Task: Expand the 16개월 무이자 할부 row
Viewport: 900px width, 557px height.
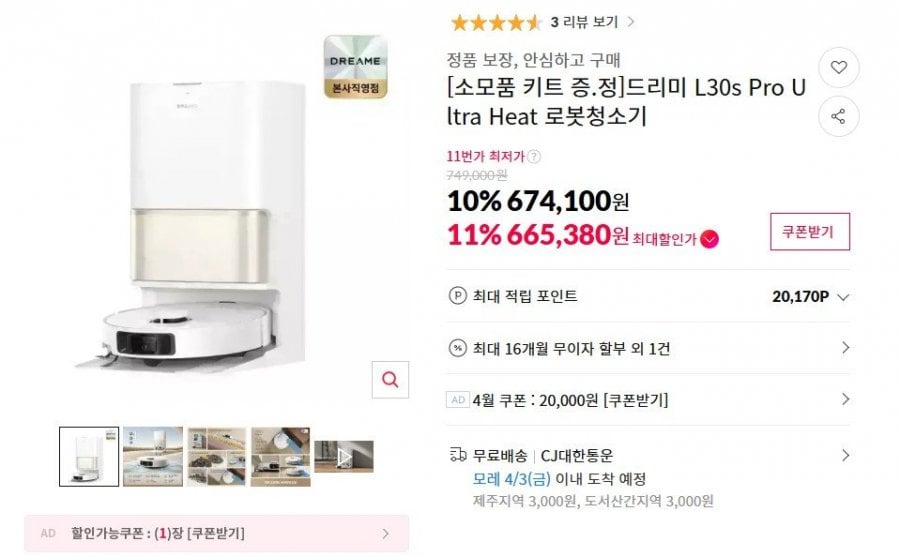Action: (845, 348)
